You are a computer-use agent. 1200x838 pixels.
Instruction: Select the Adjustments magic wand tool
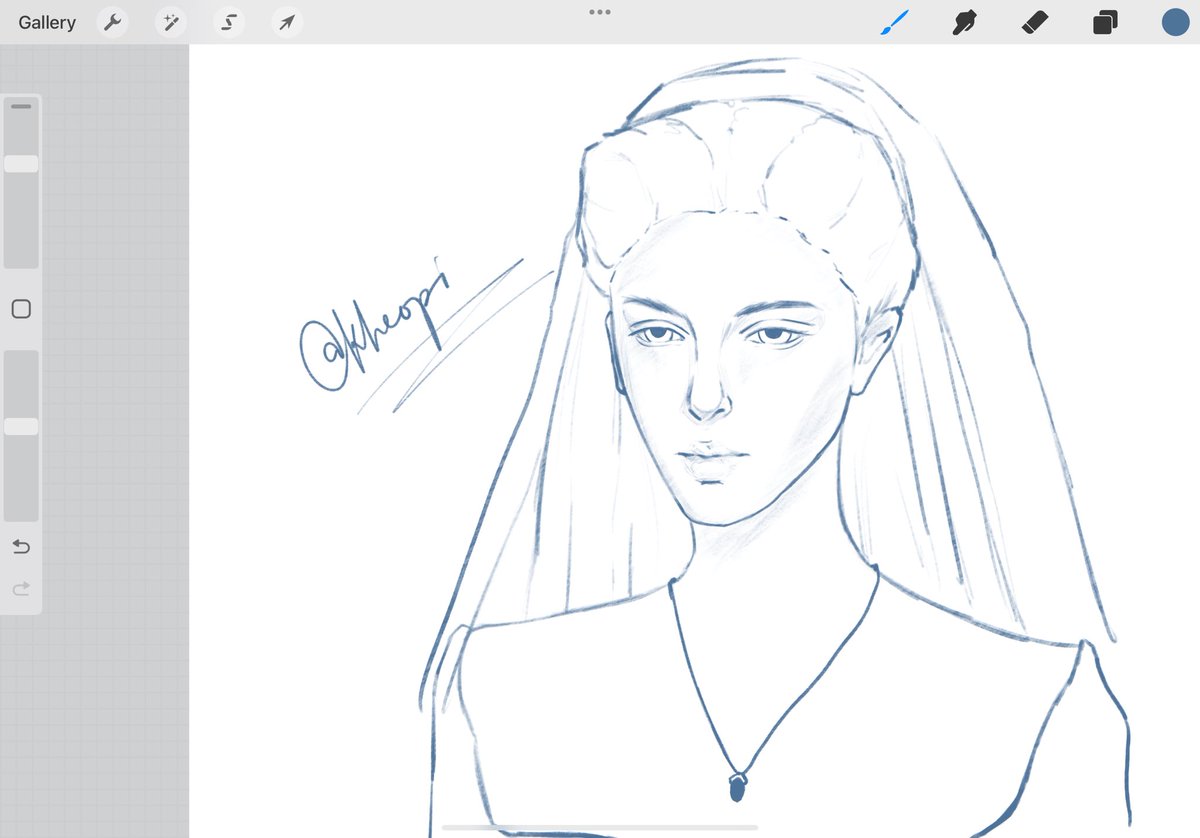170,22
